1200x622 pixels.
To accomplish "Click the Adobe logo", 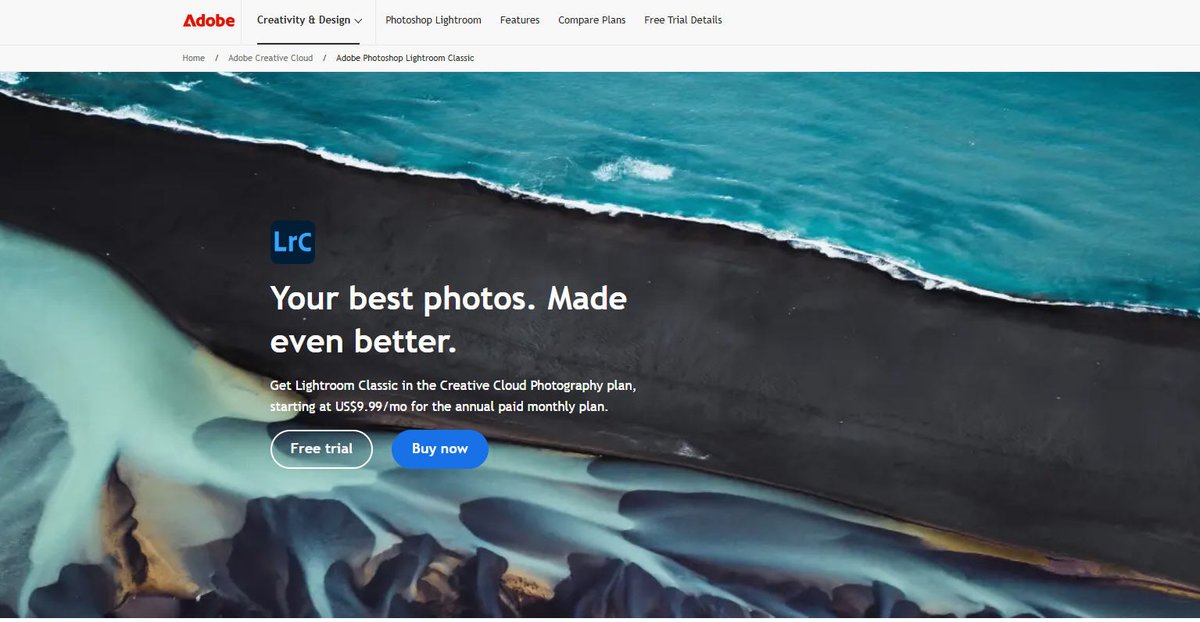I will [209, 20].
